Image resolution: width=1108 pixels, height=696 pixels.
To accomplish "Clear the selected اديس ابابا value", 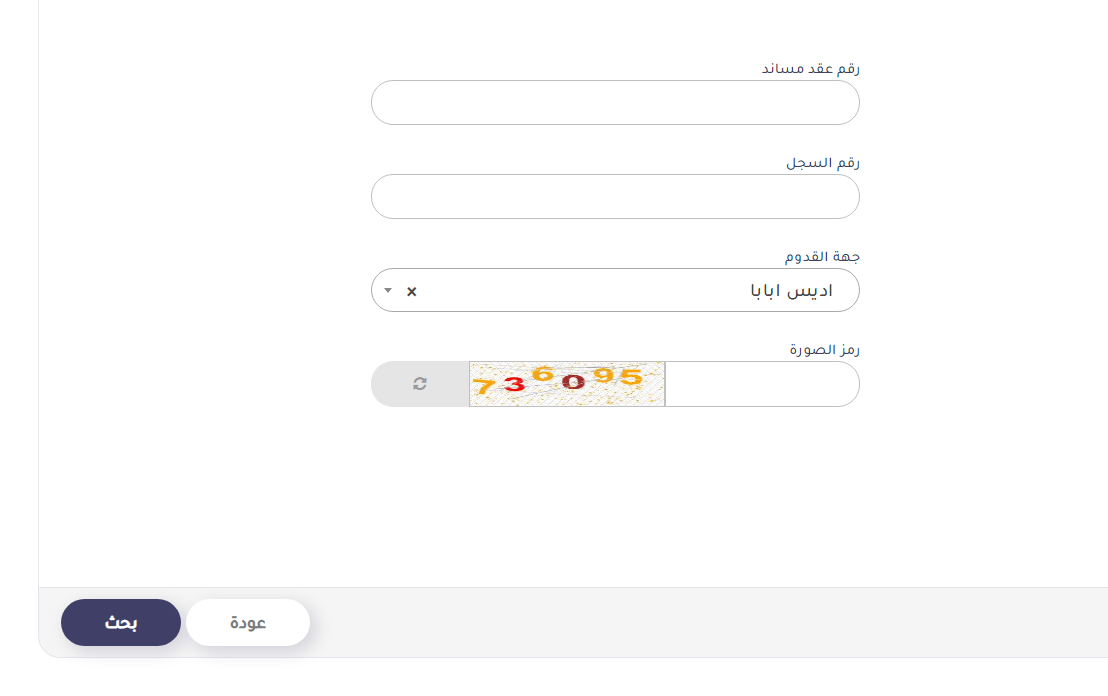I will pyautogui.click(x=412, y=291).
